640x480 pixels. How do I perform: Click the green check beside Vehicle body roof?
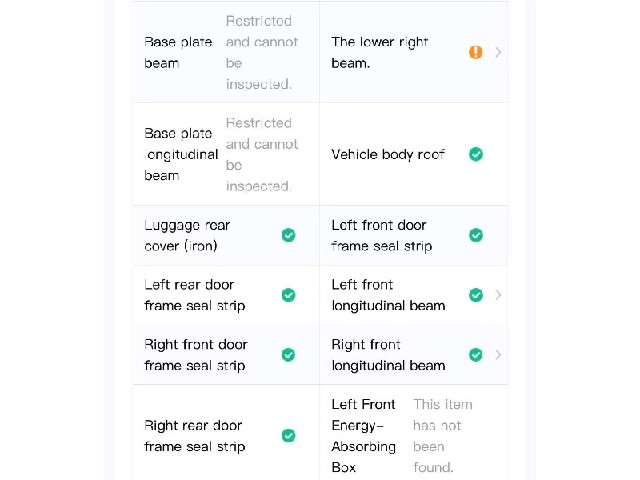(x=476, y=154)
